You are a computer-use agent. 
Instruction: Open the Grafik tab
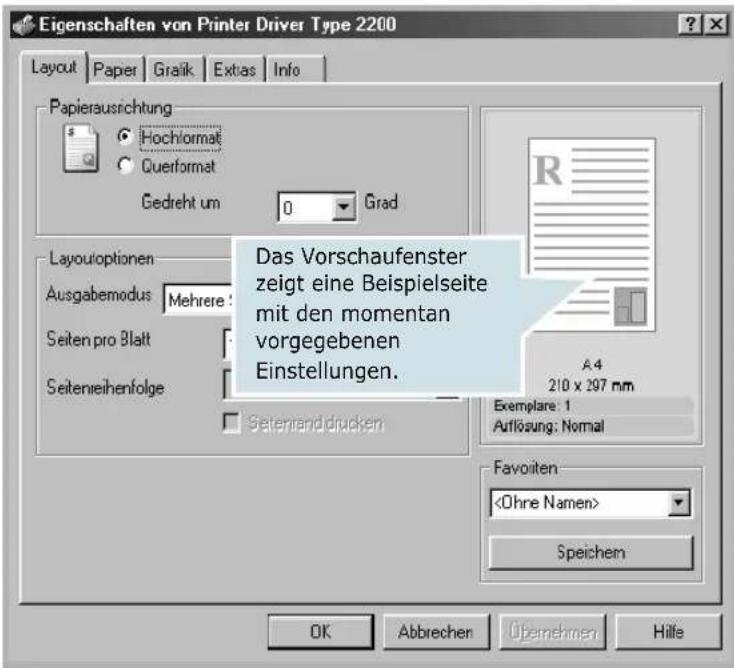coord(174,70)
